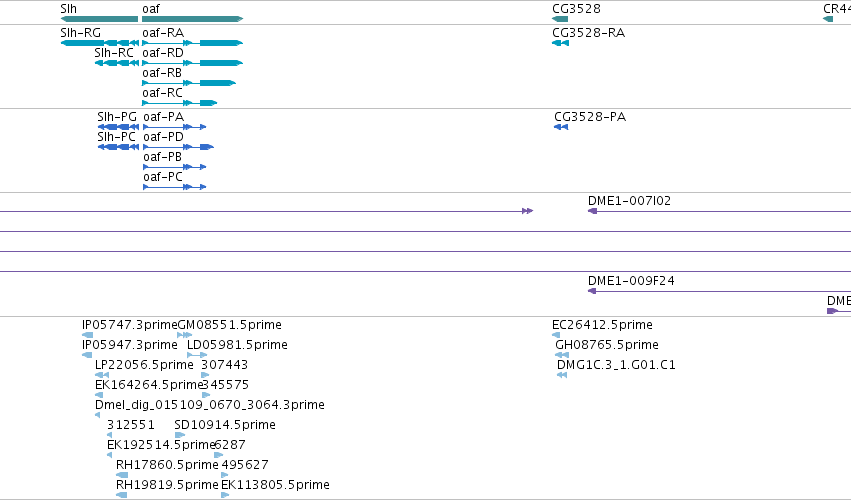Click the oaf-RD transcript glyph
Screen dimensions: 851x500
pos(193,63)
